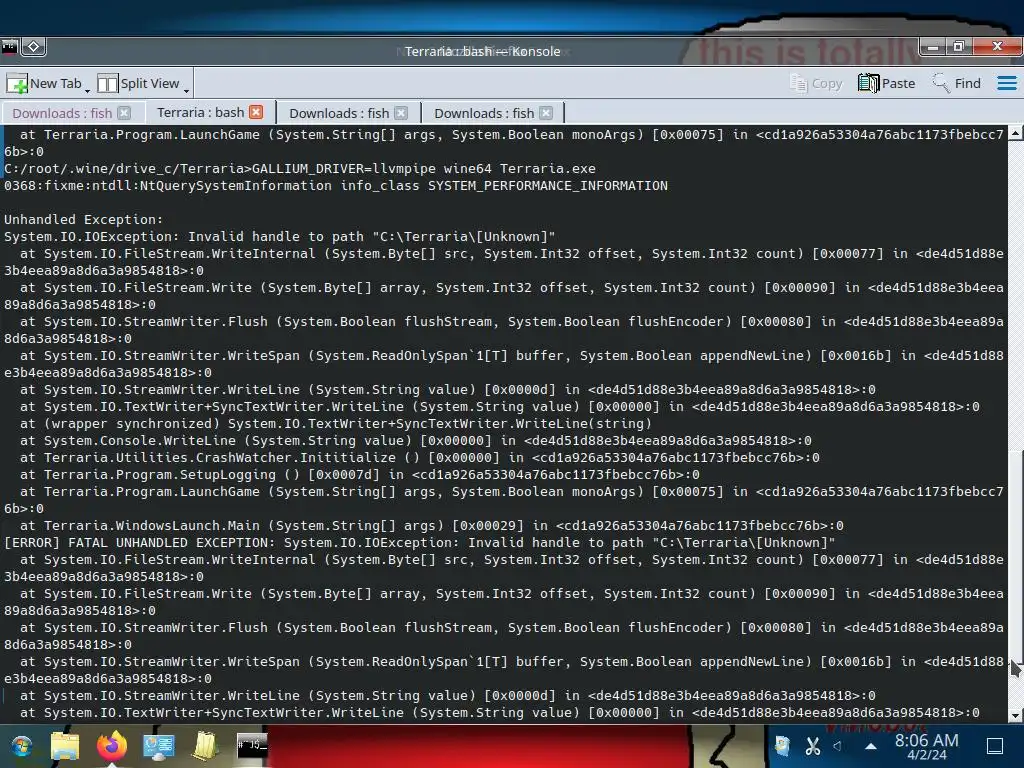
Task: Click the terminal scrollbar up arrow
Action: coord(1016,133)
